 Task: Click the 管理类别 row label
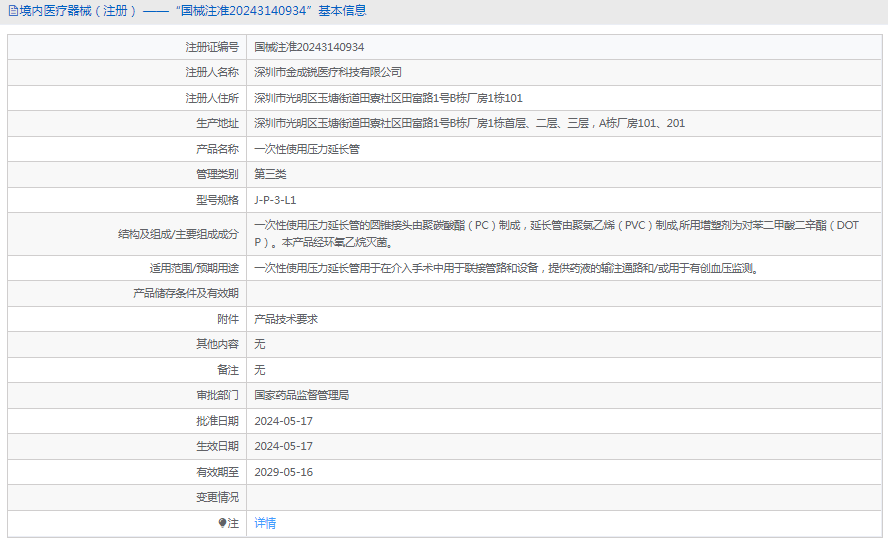pyautogui.click(x=217, y=174)
